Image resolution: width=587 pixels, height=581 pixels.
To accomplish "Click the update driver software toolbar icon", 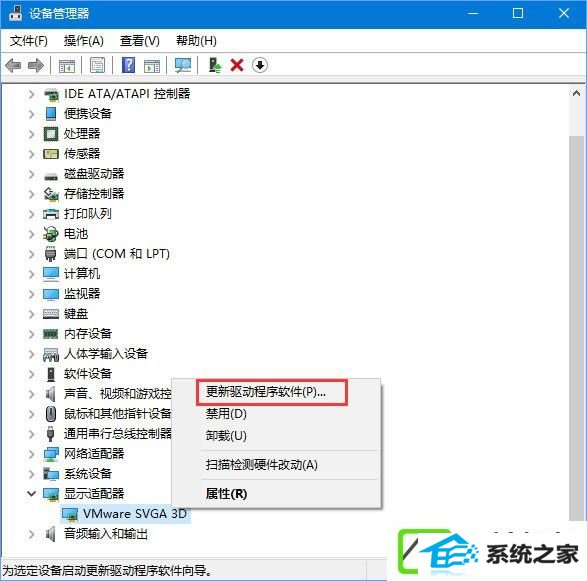I will tap(215, 66).
